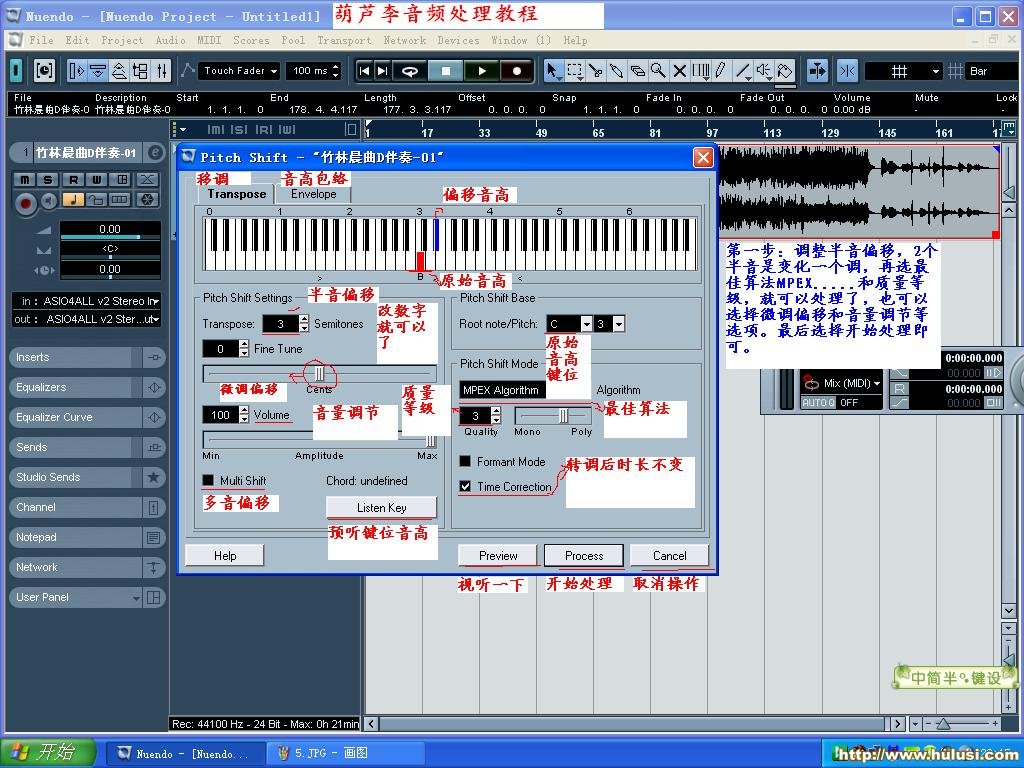The width and height of the screenshot is (1024, 768).
Task: Click the transport Record button
Action: tap(517, 71)
